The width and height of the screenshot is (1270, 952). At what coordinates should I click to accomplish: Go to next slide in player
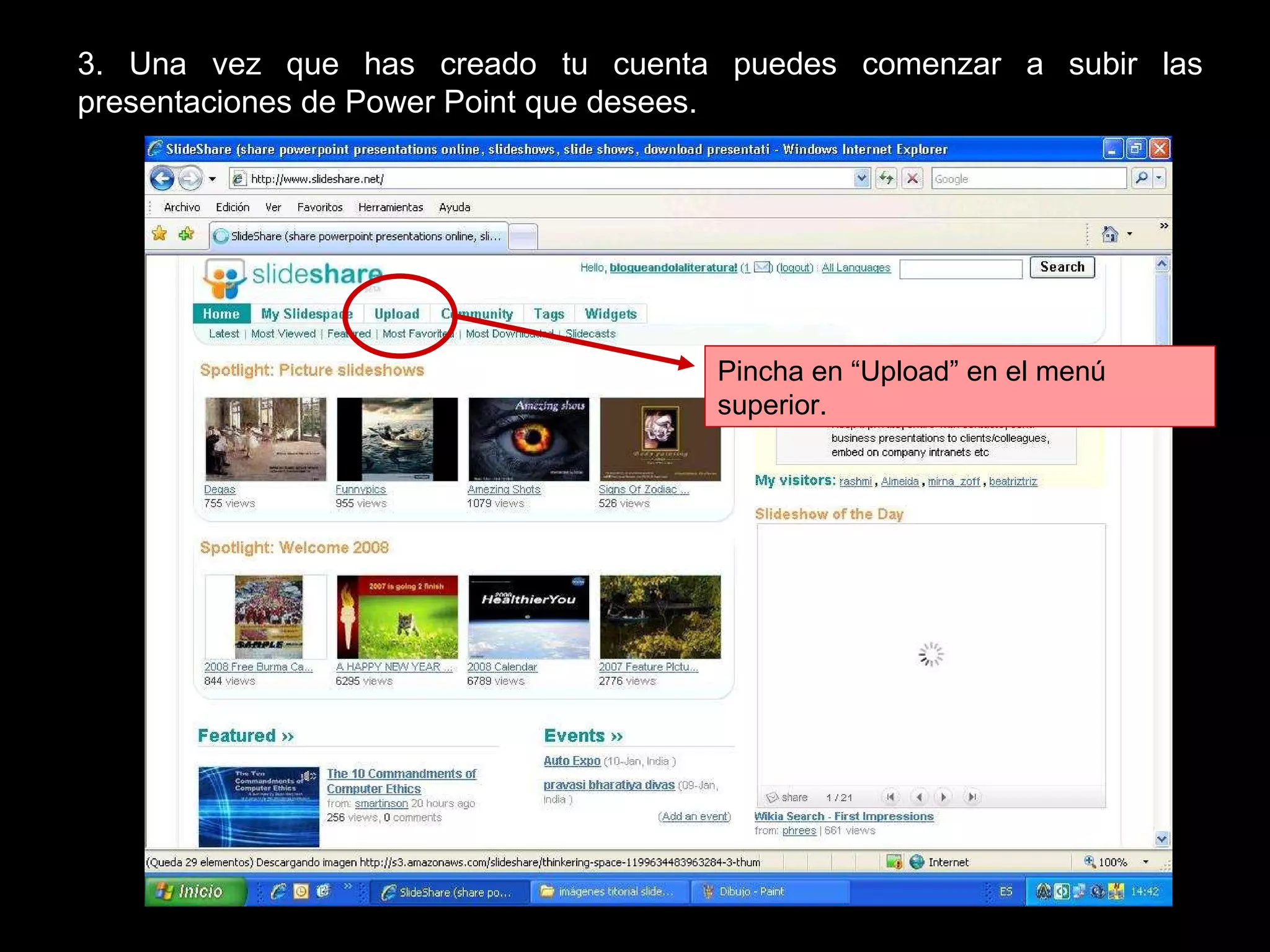click(944, 797)
